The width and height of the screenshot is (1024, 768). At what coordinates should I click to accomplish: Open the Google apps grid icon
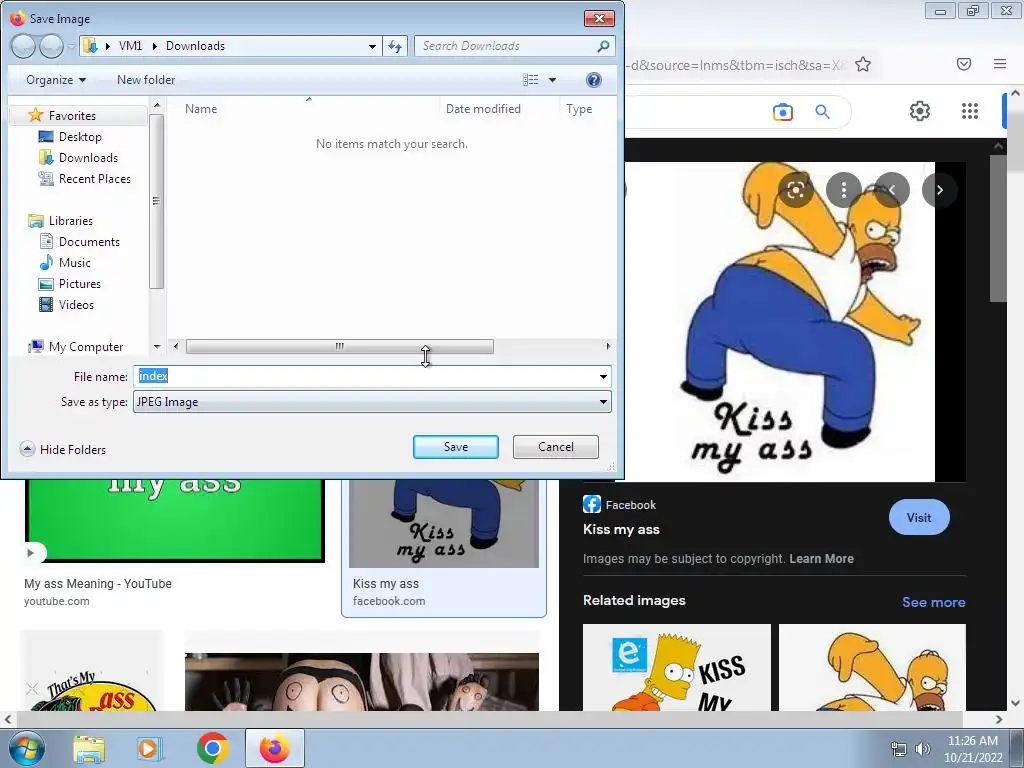[970, 111]
